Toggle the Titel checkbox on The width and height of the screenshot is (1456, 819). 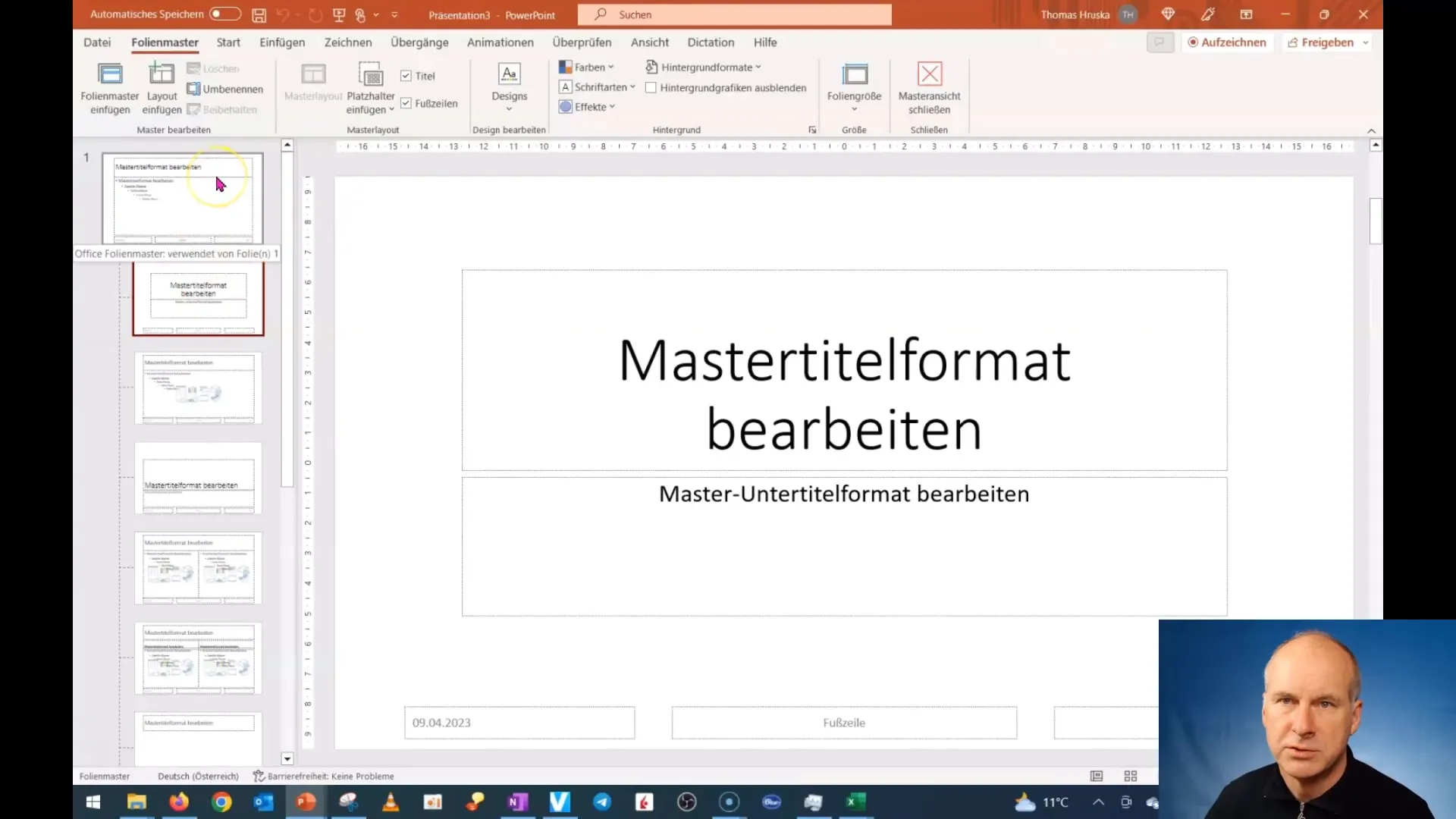pos(406,76)
